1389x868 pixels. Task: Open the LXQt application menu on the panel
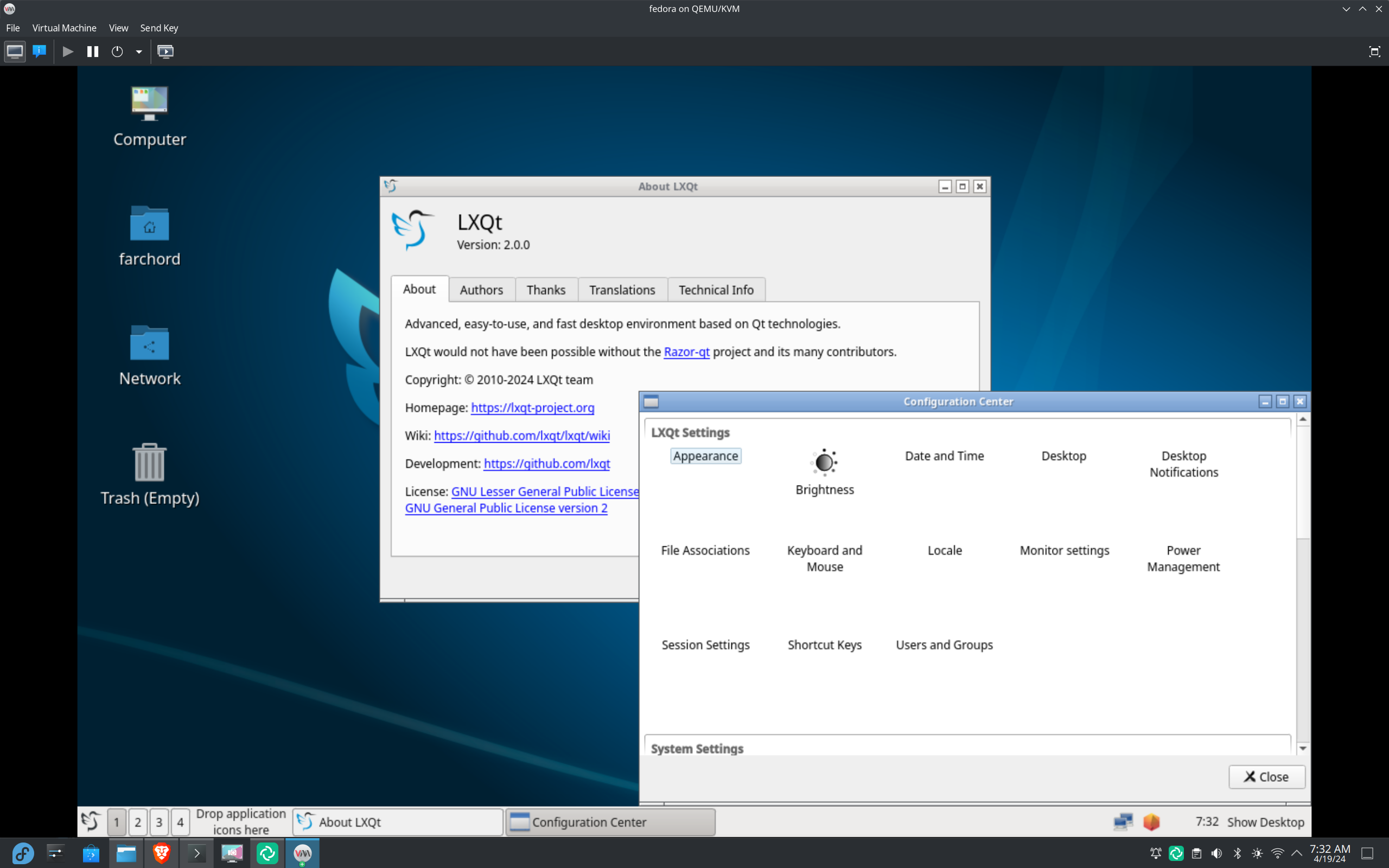(x=91, y=822)
